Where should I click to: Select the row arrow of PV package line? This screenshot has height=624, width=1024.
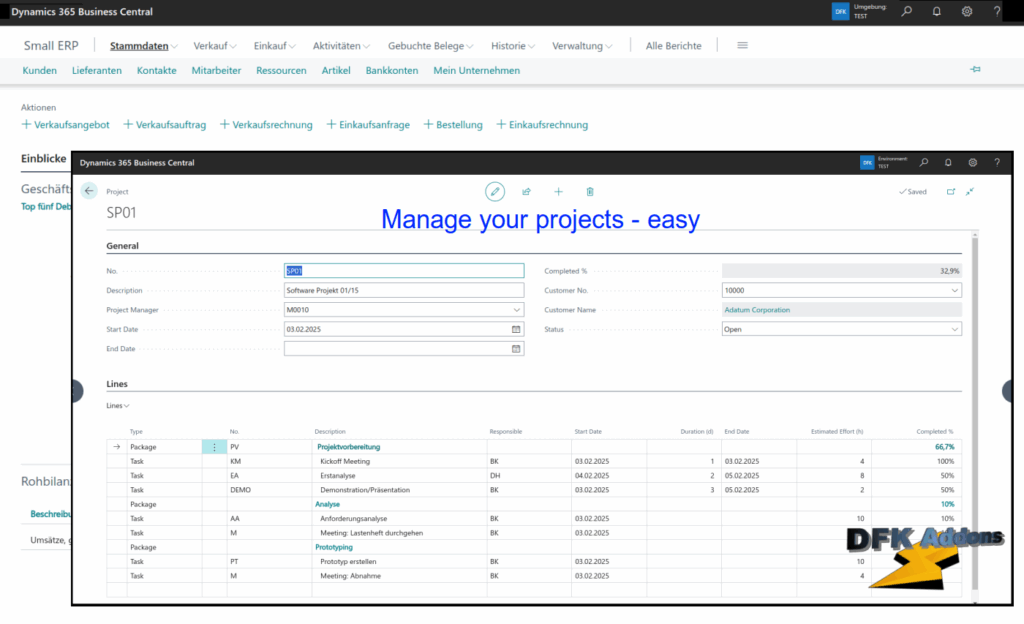[116, 447]
